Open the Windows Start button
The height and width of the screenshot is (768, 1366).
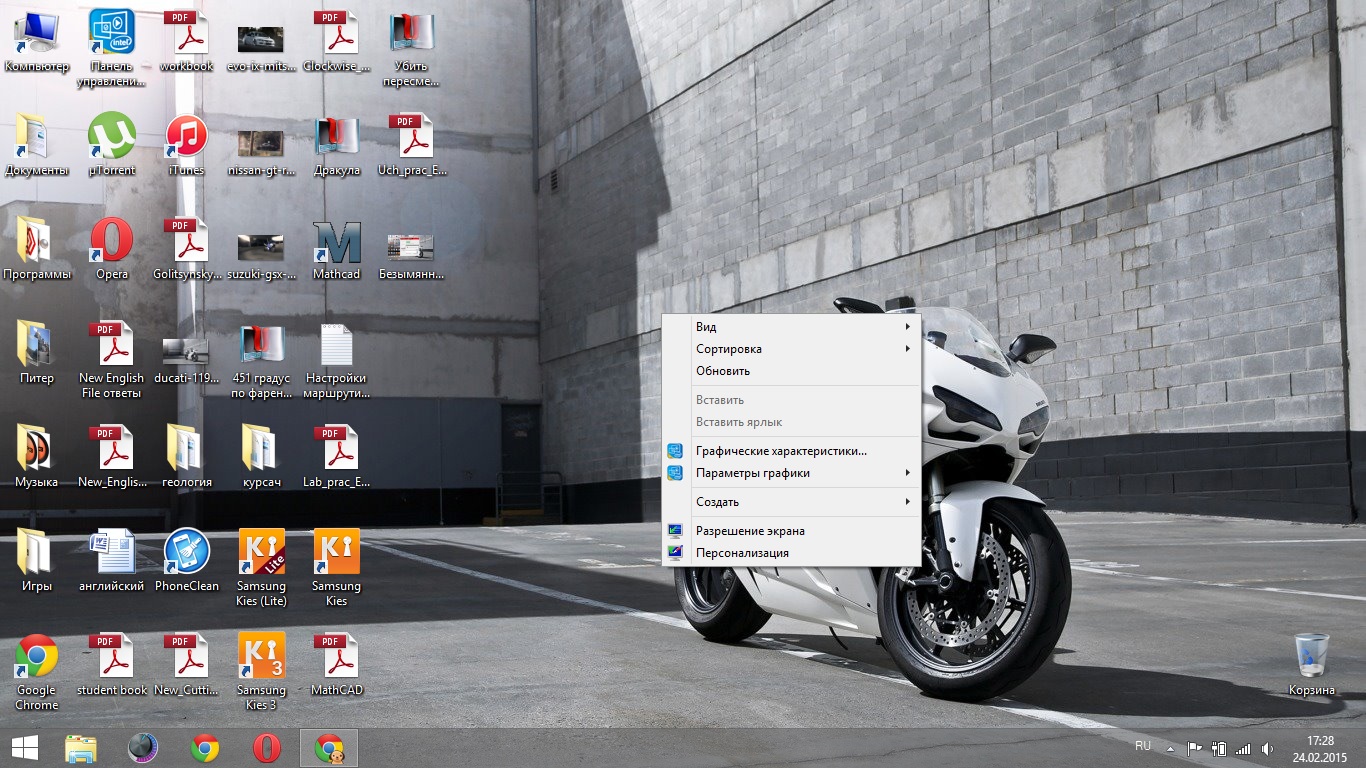pyautogui.click(x=24, y=748)
